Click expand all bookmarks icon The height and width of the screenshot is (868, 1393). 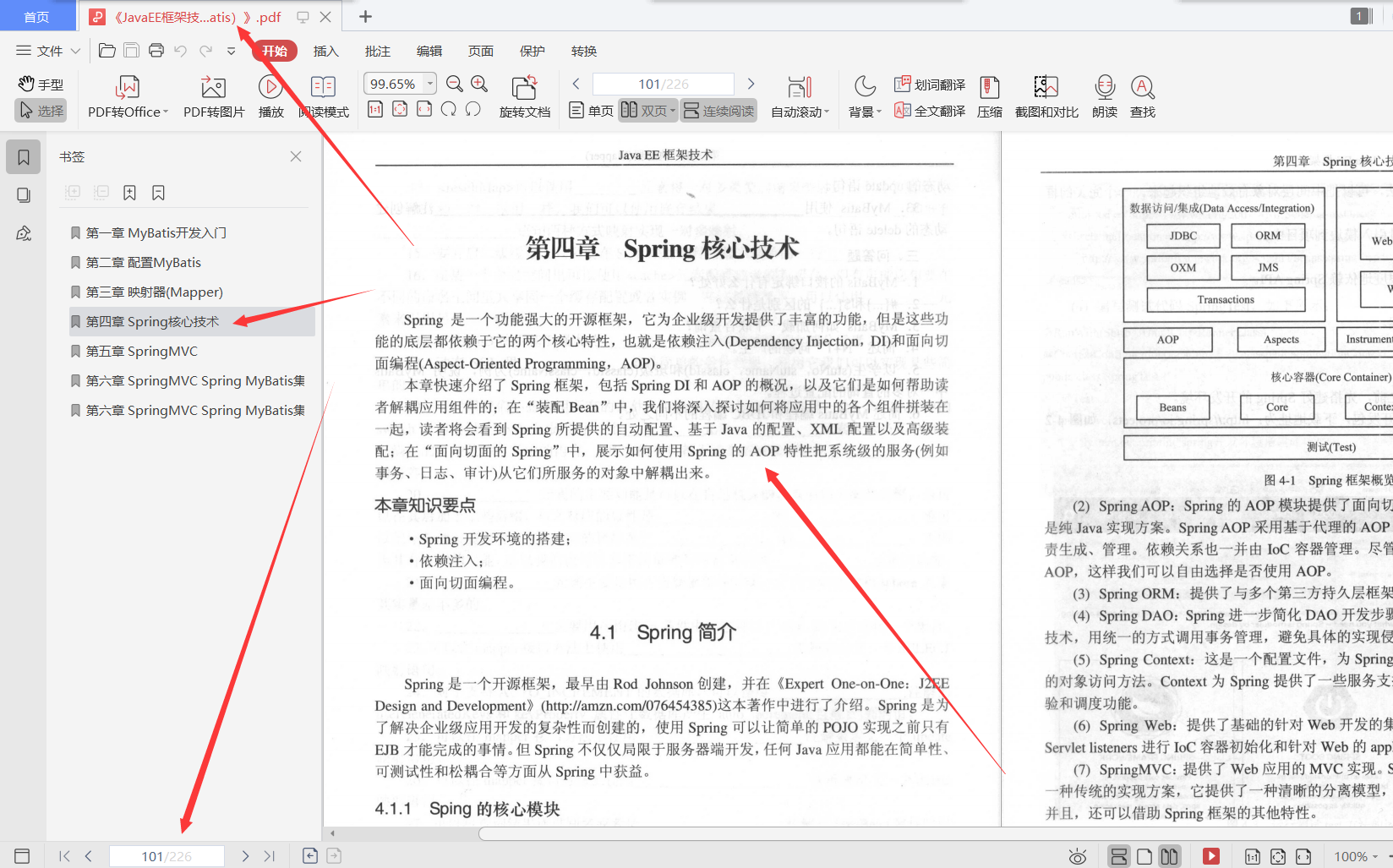73,193
